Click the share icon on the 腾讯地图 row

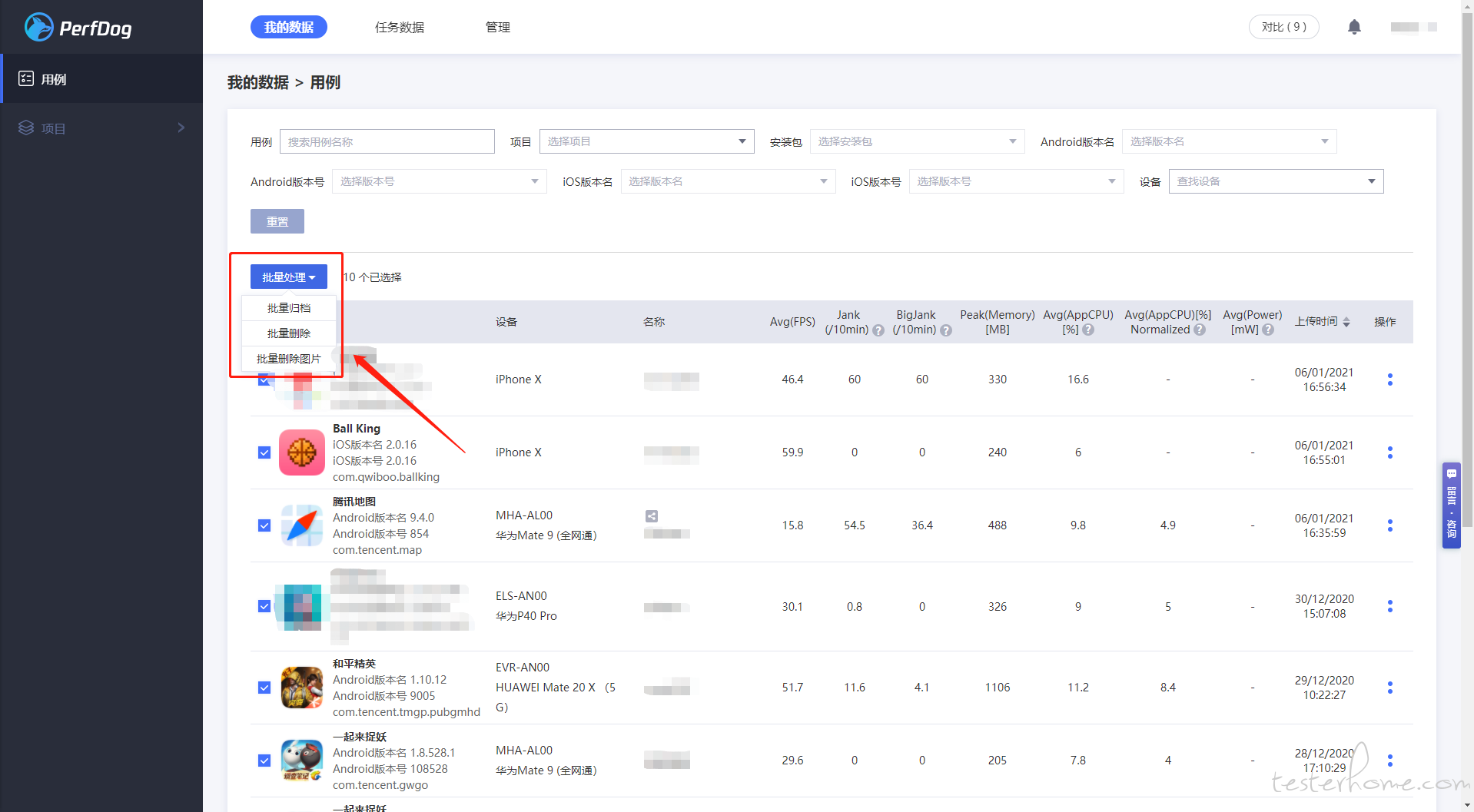coord(651,516)
